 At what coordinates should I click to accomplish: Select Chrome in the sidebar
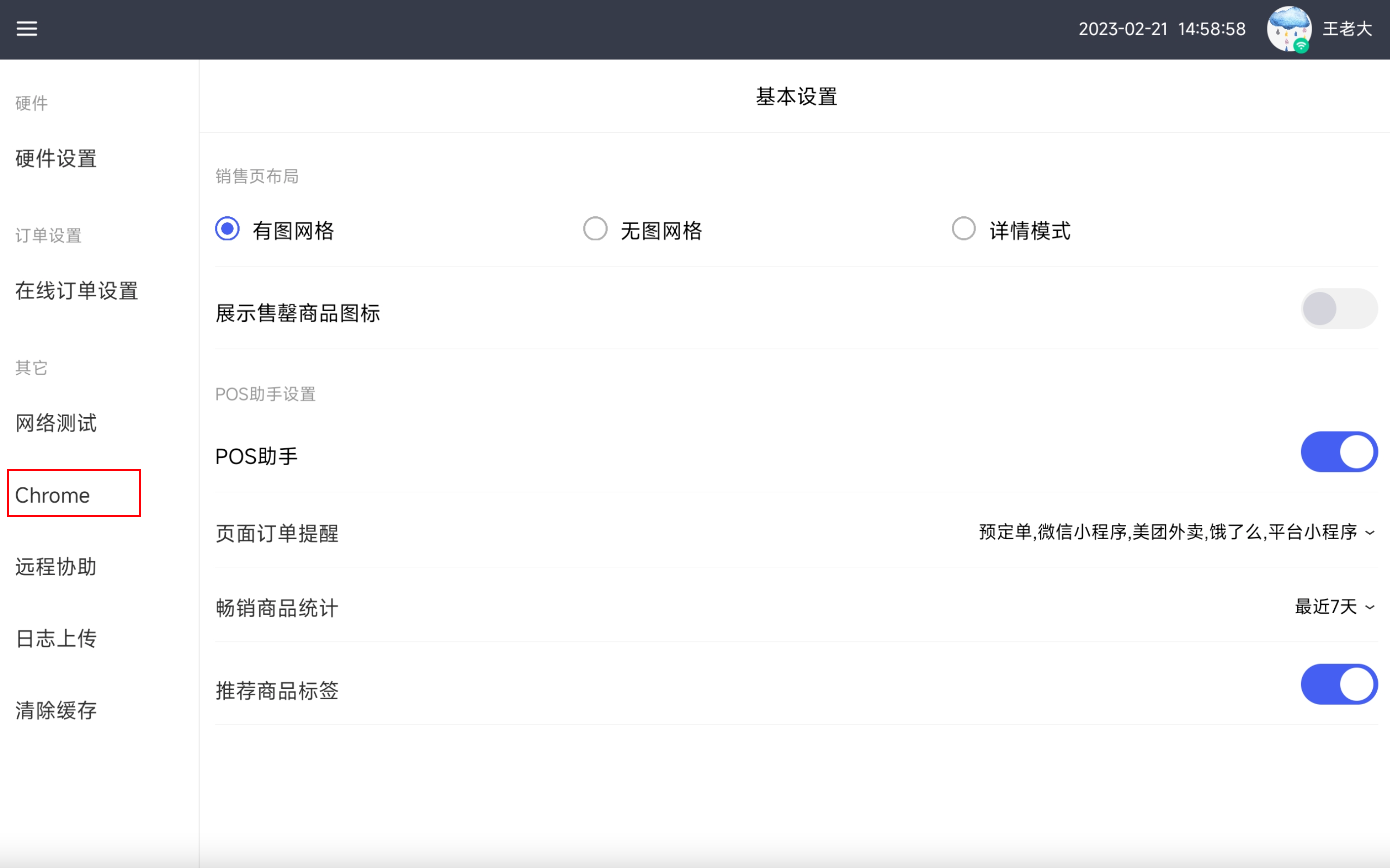click(52, 495)
